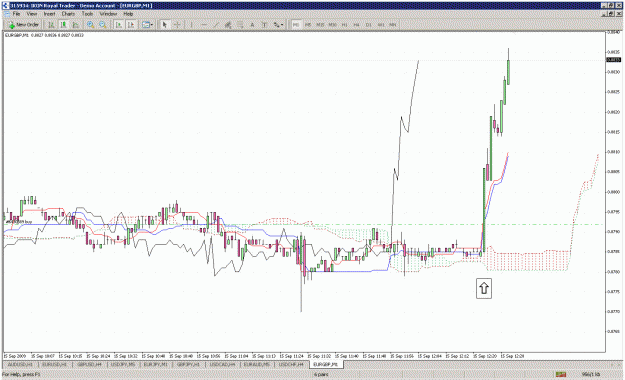Select the active EURGBP,M1 chart tab
Screen dimensions: 625x380
point(326,364)
